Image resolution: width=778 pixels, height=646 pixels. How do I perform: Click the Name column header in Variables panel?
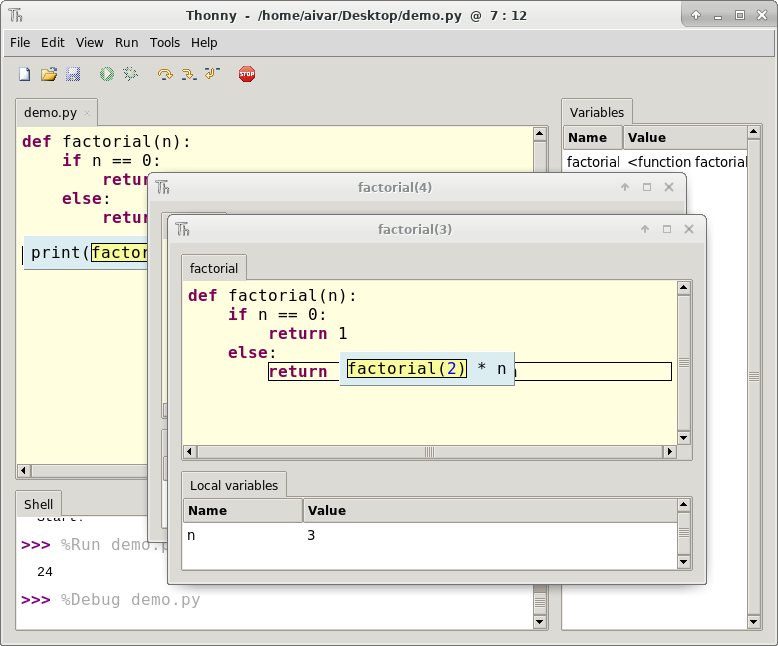[x=588, y=138]
